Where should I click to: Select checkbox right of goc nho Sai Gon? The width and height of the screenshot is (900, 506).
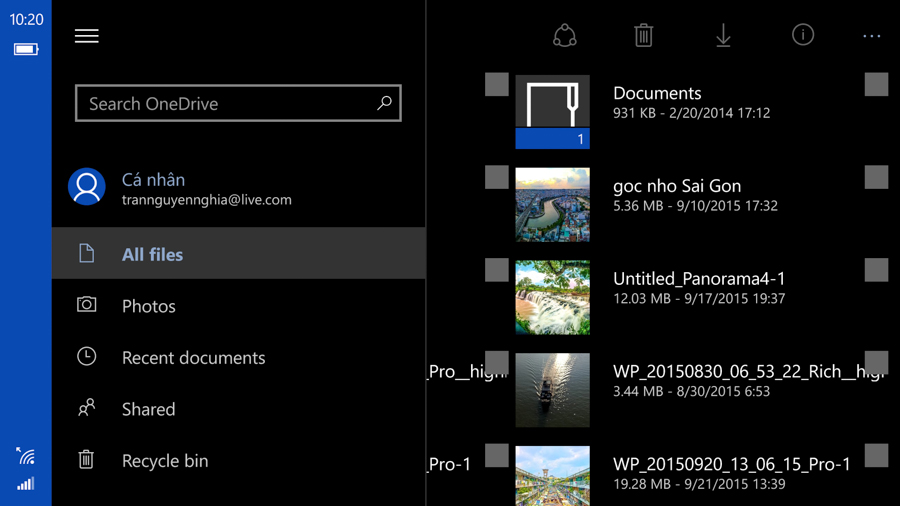coord(876,177)
